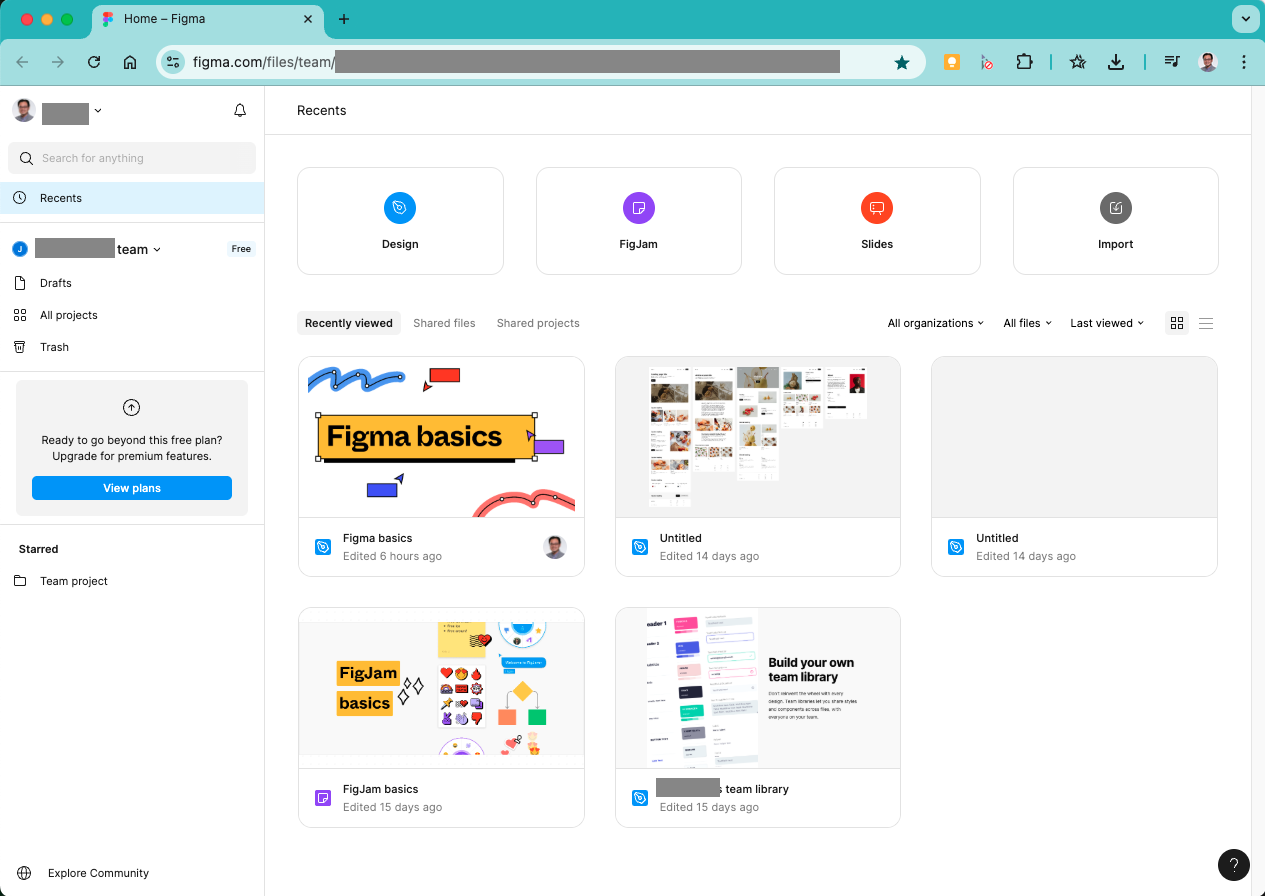The height and width of the screenshot is (896, 1265).
Task: Open browser extensions puzzle icon
Action: 1024,62
